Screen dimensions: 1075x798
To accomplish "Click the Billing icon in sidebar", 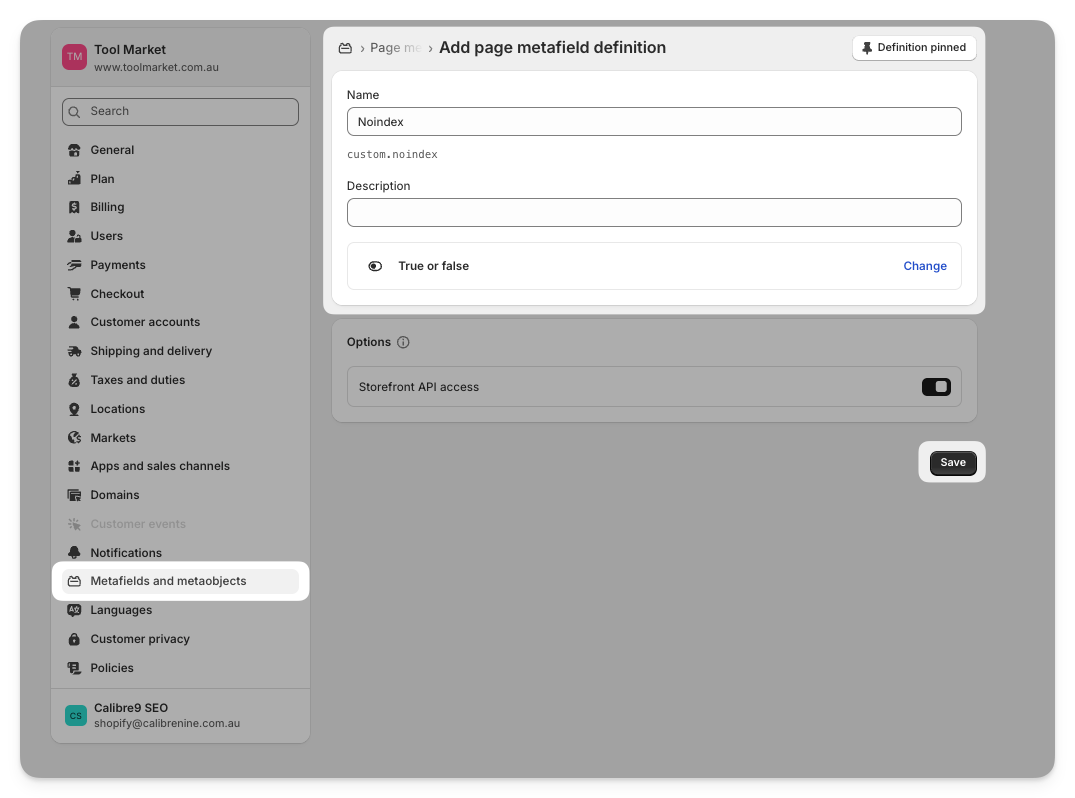I will coord(74,208).
